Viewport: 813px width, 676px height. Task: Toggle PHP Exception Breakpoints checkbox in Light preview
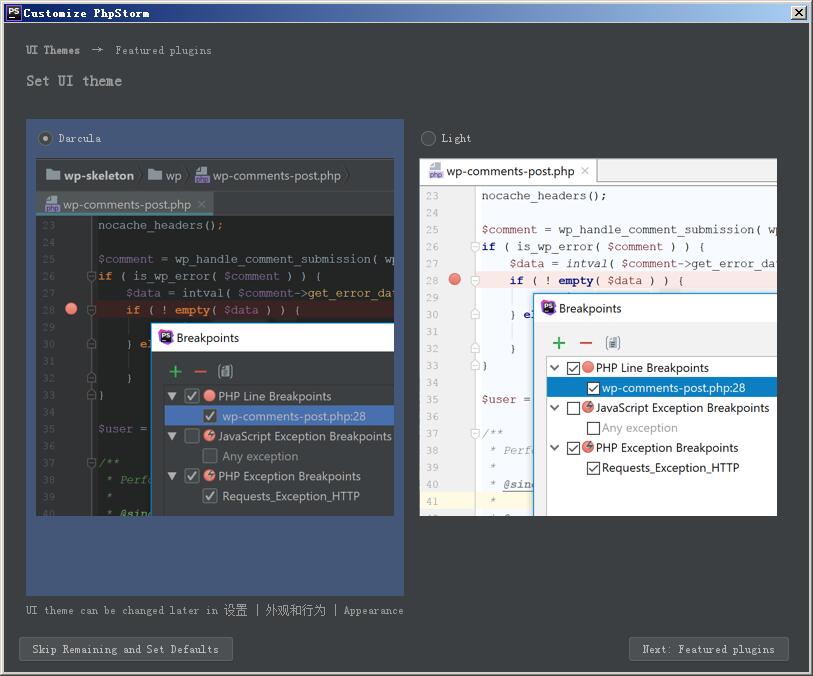573,448
